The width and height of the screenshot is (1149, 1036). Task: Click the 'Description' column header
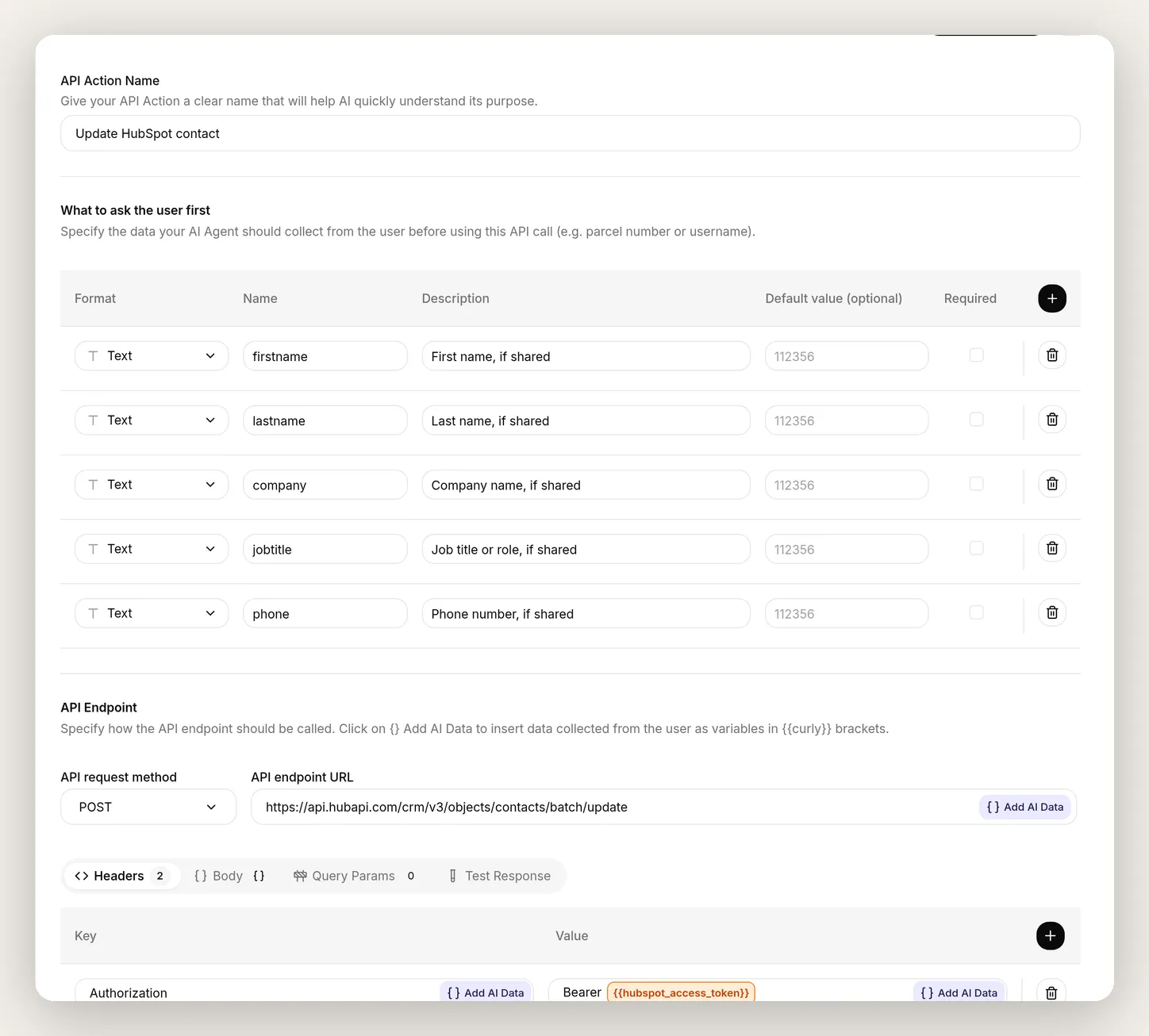[x=455, y=298]
